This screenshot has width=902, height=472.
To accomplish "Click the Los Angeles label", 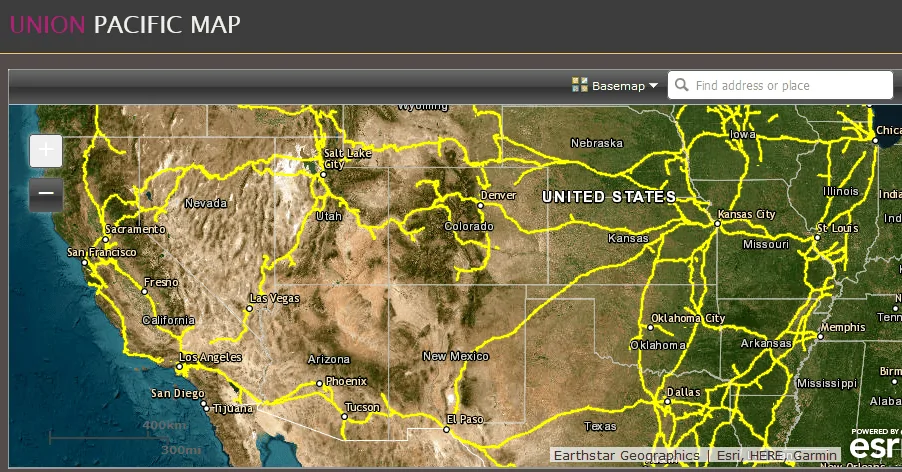I will (210, 357).
